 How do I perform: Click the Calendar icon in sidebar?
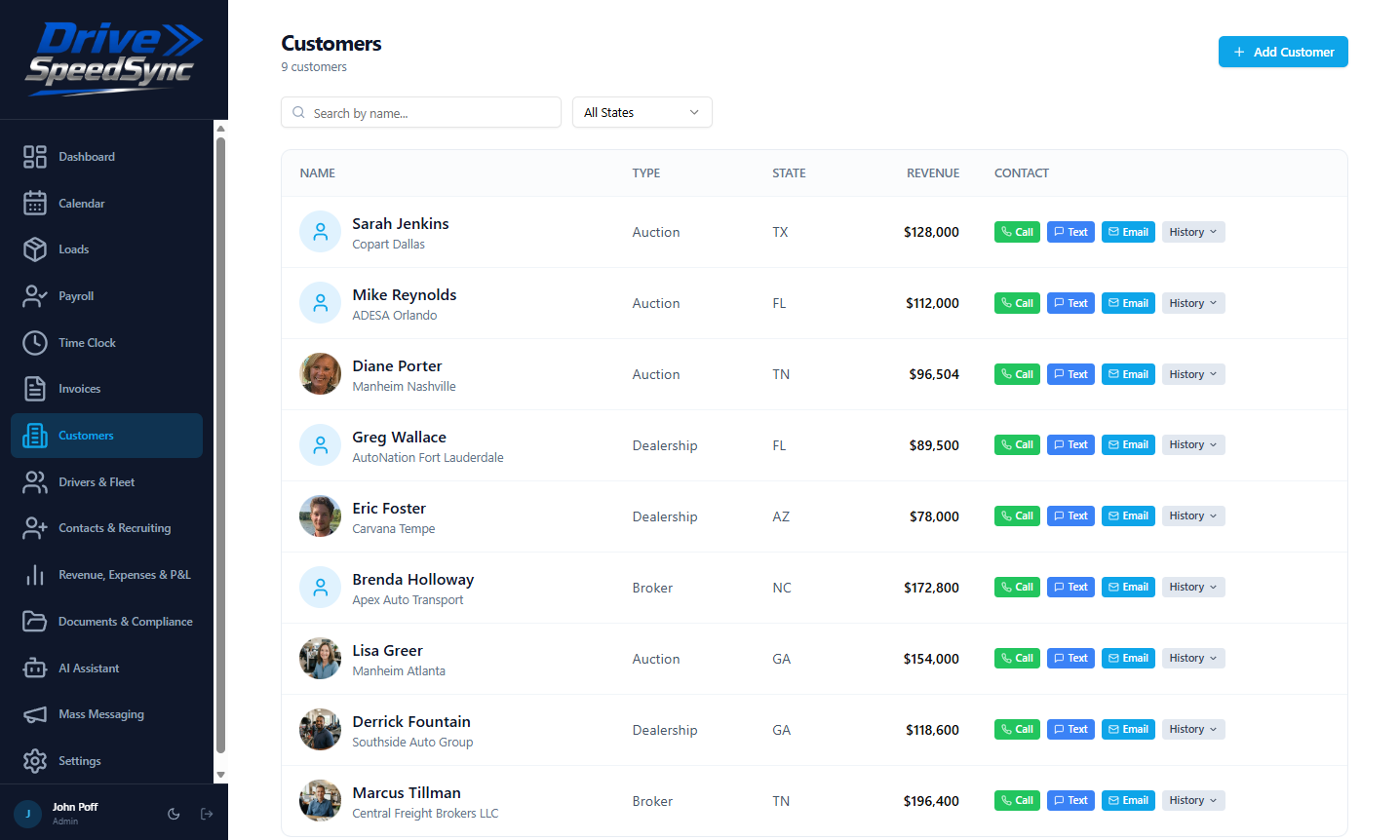click(35, 203)
